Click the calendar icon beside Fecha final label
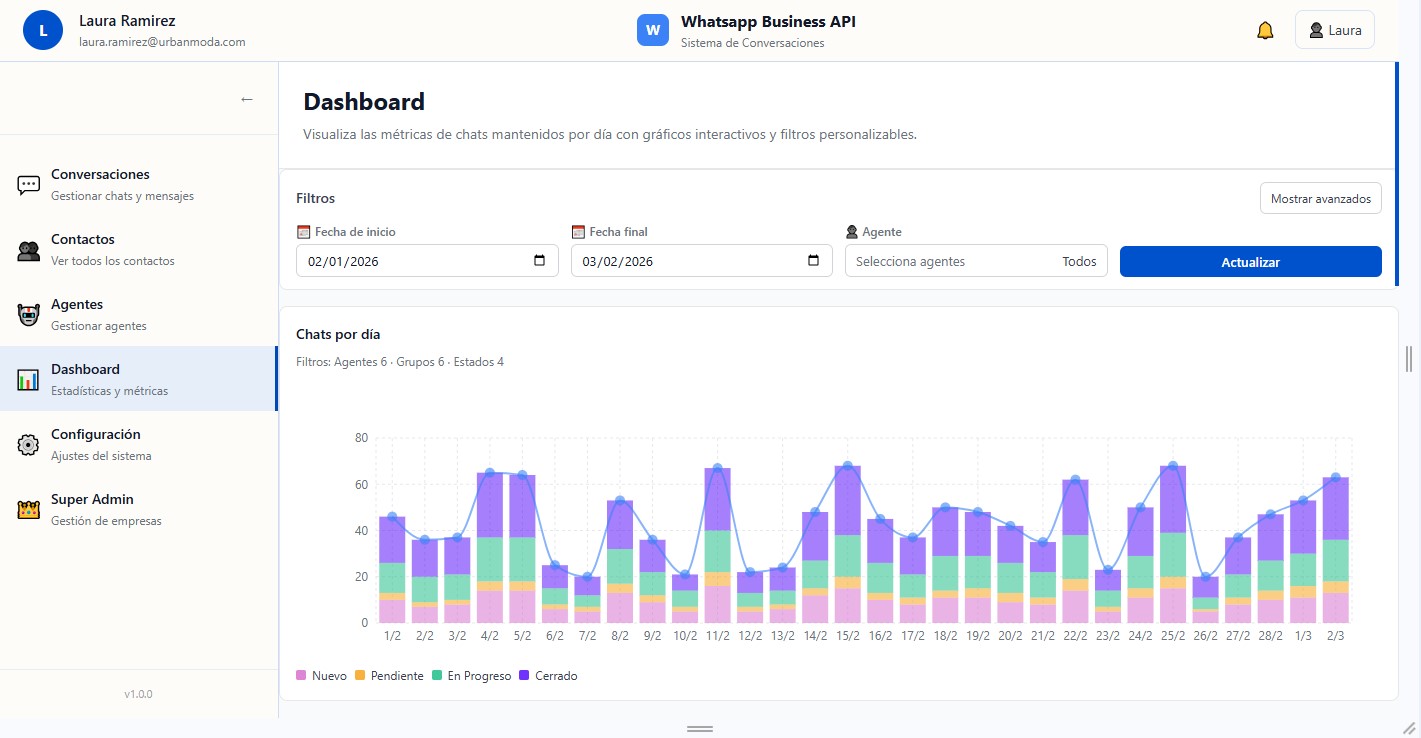The image size is (1421, 738). coord(578,232)
